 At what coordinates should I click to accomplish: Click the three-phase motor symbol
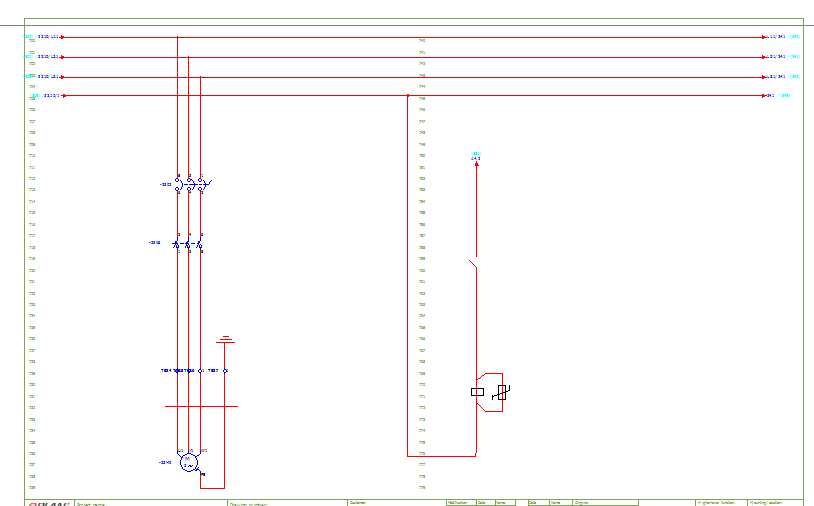pos(189,462)
